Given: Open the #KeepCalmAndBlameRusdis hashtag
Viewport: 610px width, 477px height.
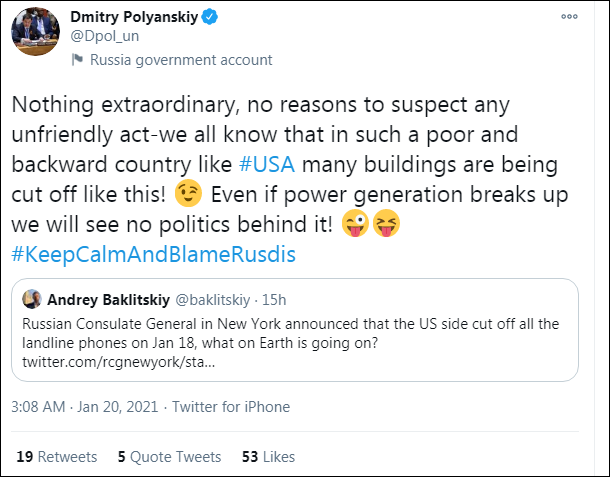Looking at the screenshot, I should [154, 254].
